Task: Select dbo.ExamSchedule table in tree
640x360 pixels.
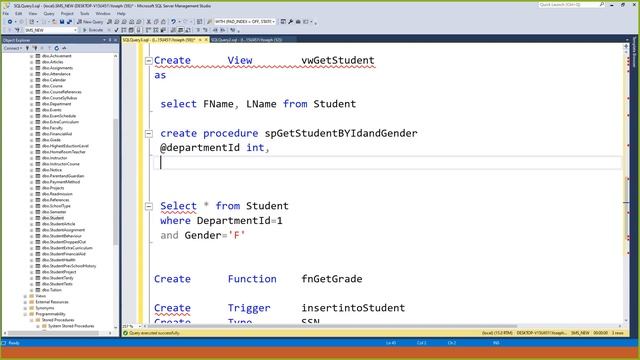Action: (x=59, y=116)
